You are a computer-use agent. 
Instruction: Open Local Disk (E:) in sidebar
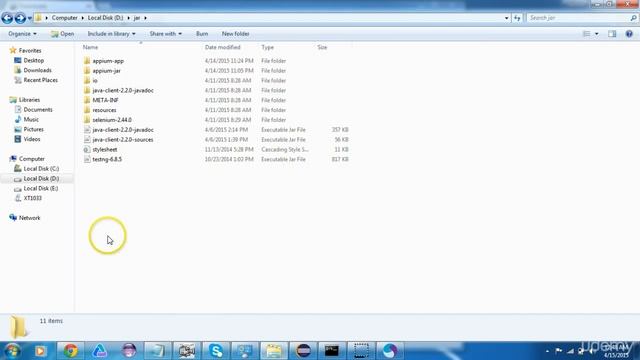[x=41, y=188]
